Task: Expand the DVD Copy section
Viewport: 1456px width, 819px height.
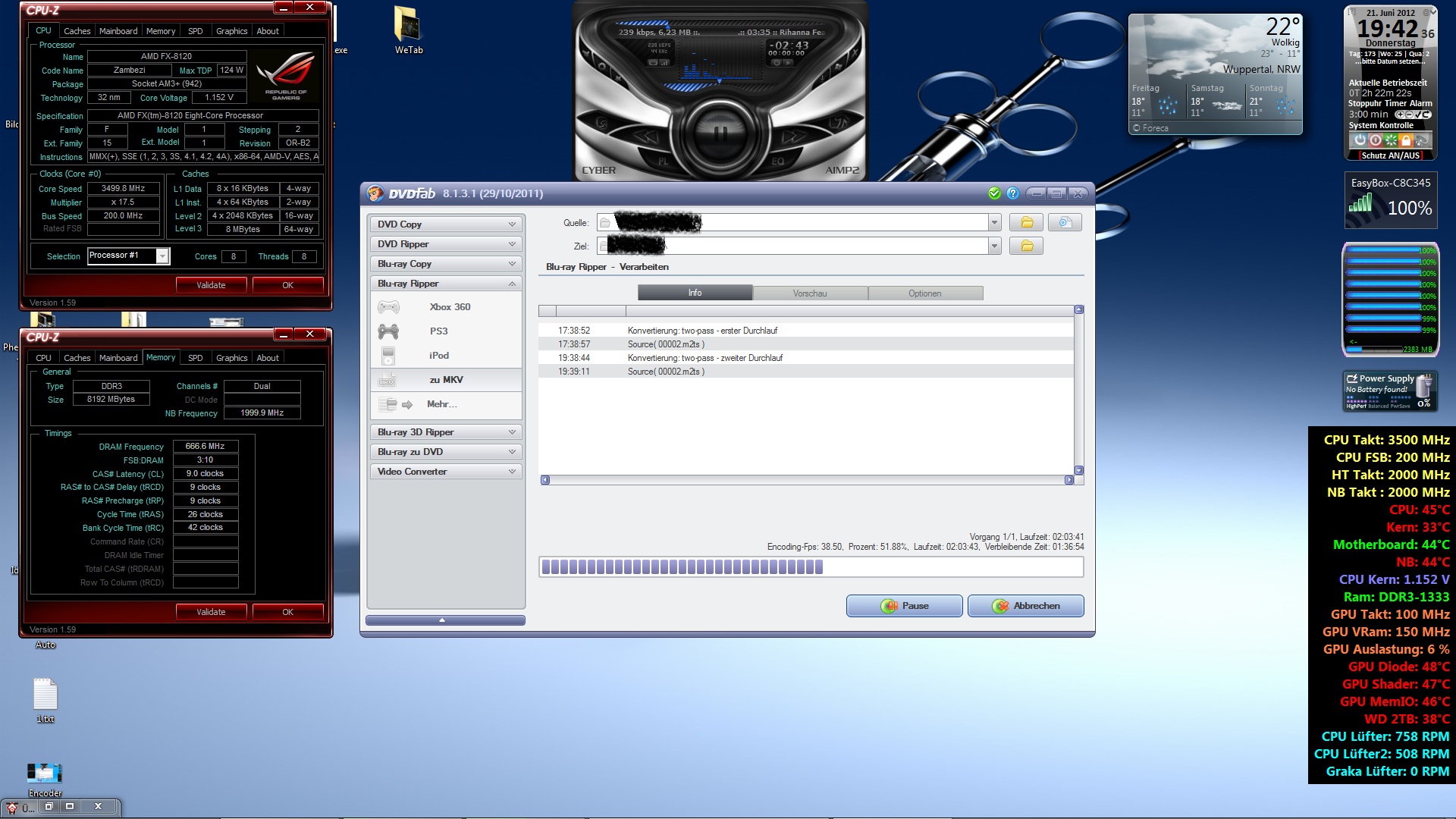Action: tap(512, 224)
